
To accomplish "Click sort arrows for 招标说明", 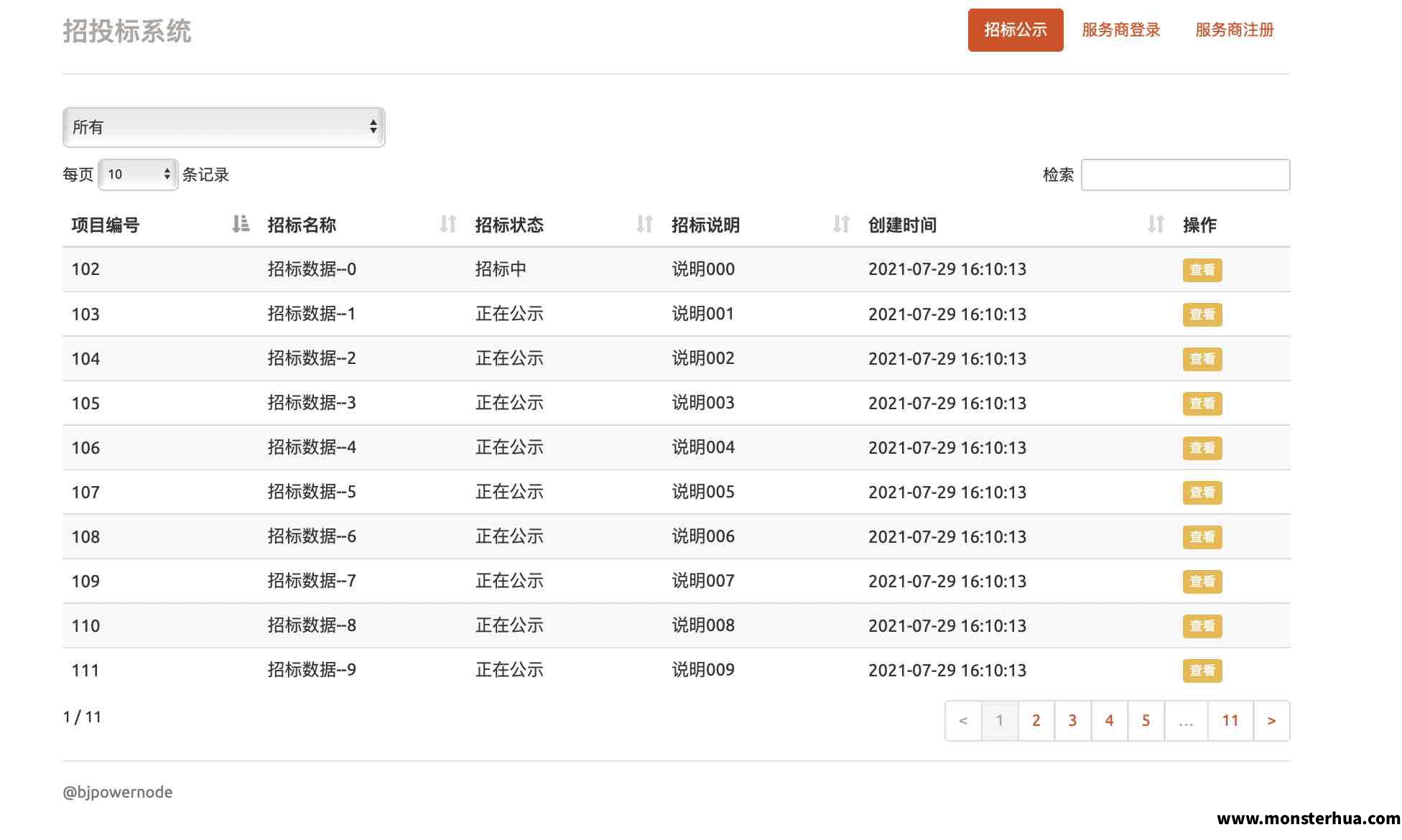I will tap(841, 225).
